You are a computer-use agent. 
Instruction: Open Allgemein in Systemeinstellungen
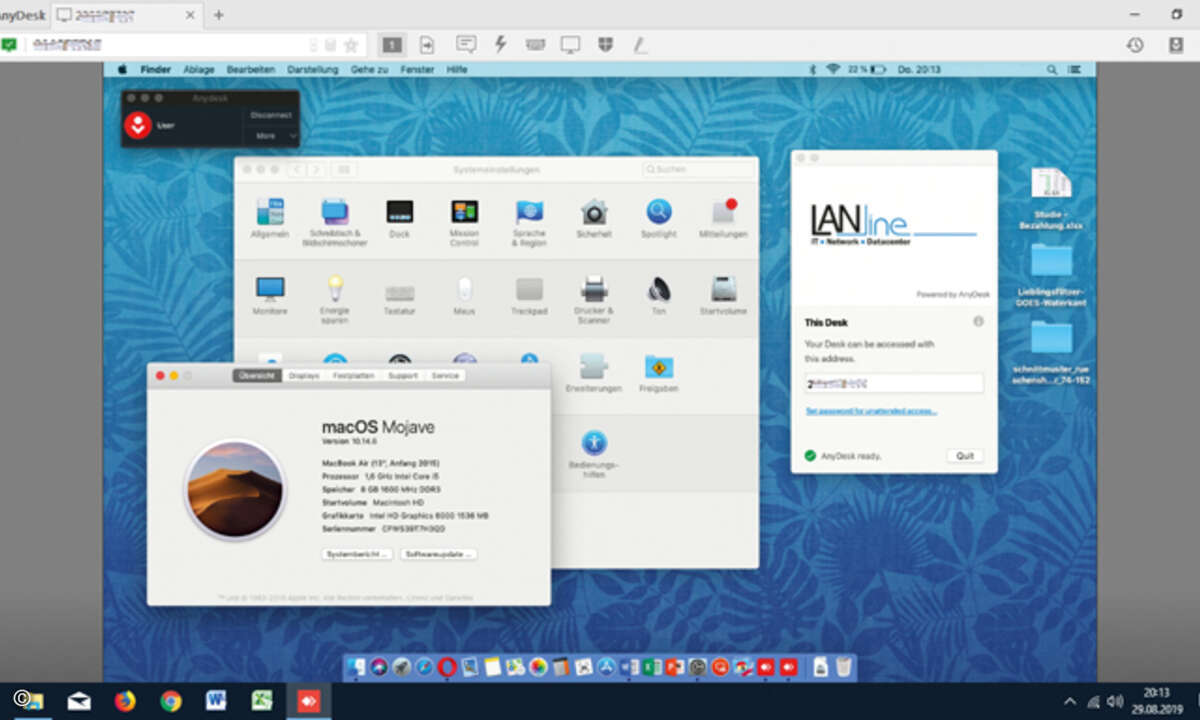(270, 219)
